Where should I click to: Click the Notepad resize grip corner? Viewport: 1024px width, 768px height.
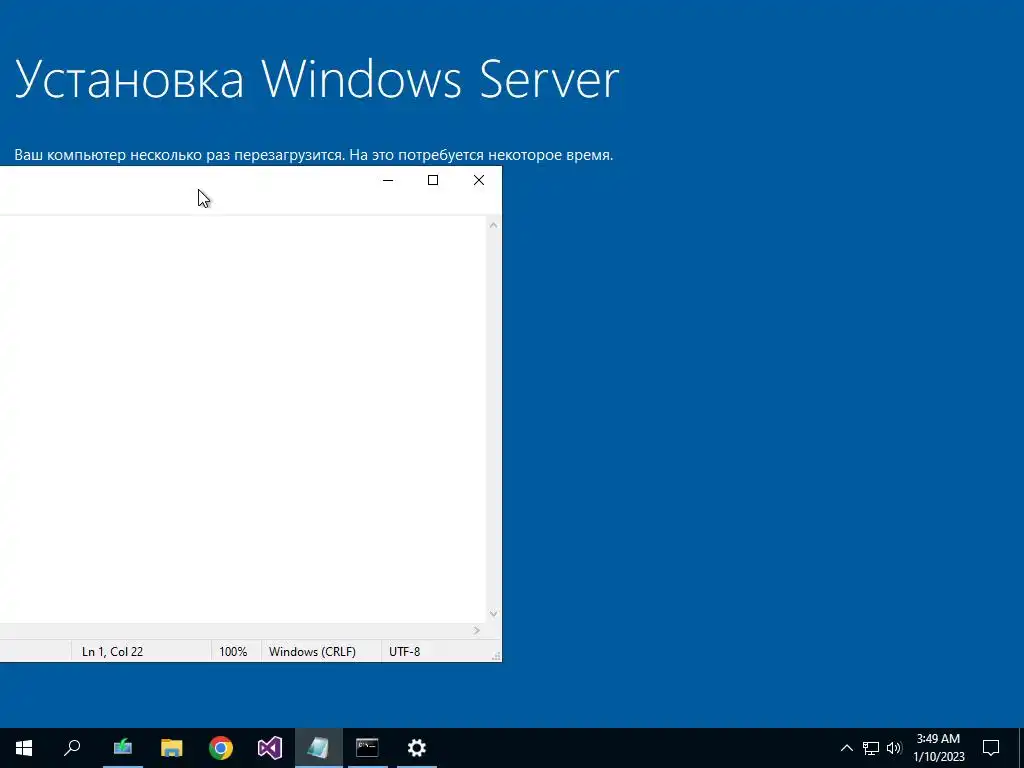pos(496,656)
